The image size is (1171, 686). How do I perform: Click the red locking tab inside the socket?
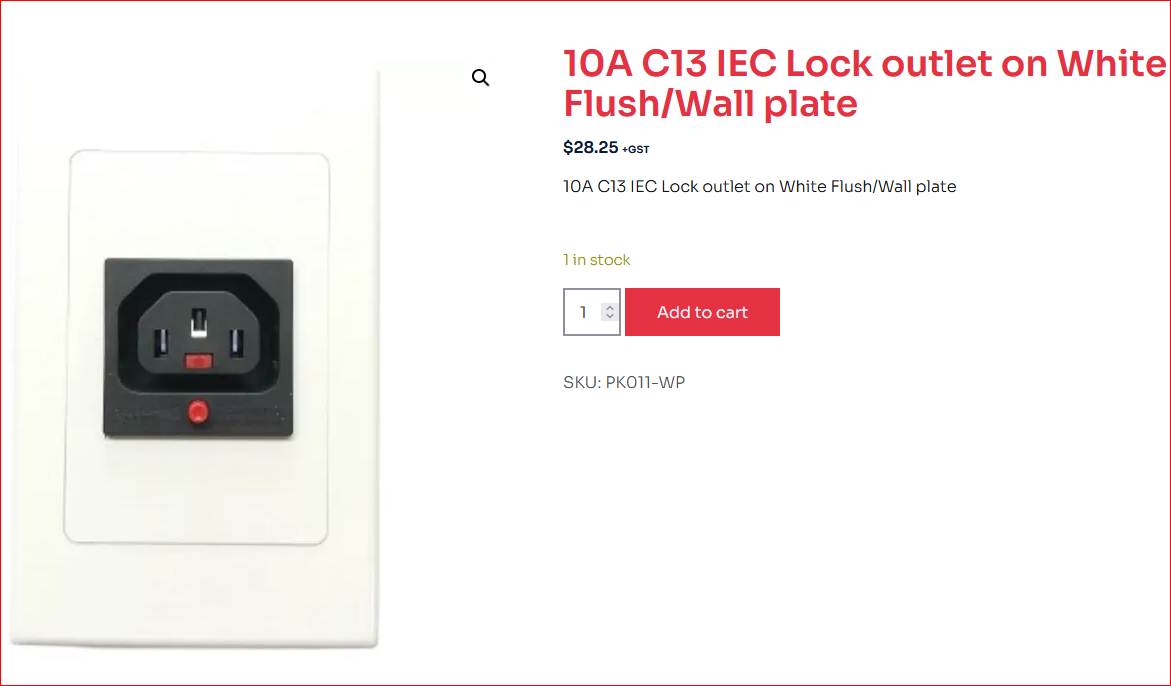click(x=198, y=361)
